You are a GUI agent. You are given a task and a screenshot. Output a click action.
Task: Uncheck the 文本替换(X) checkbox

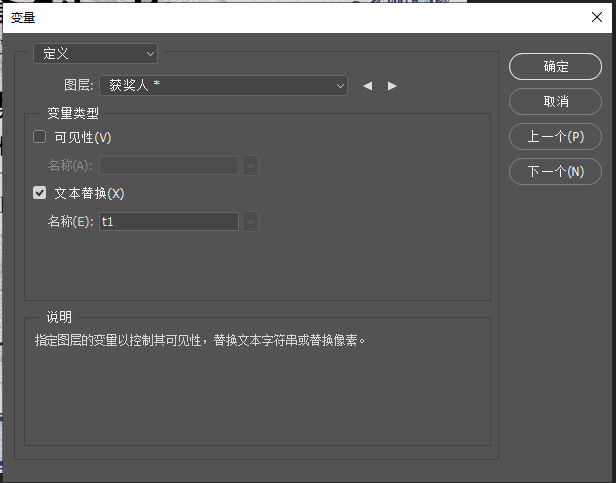tap(39, 193)
